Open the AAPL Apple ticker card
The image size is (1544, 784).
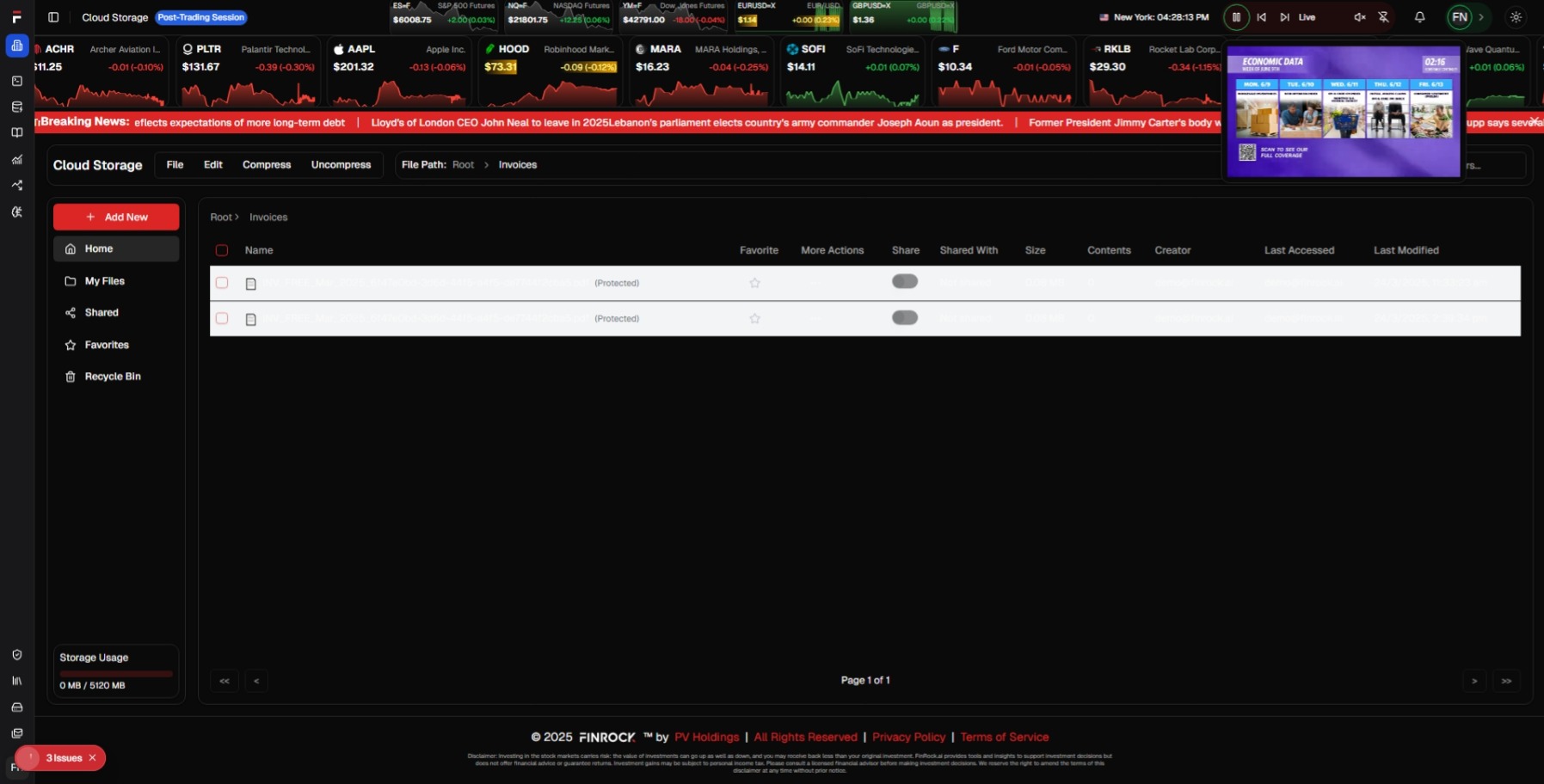pos(399,71)
